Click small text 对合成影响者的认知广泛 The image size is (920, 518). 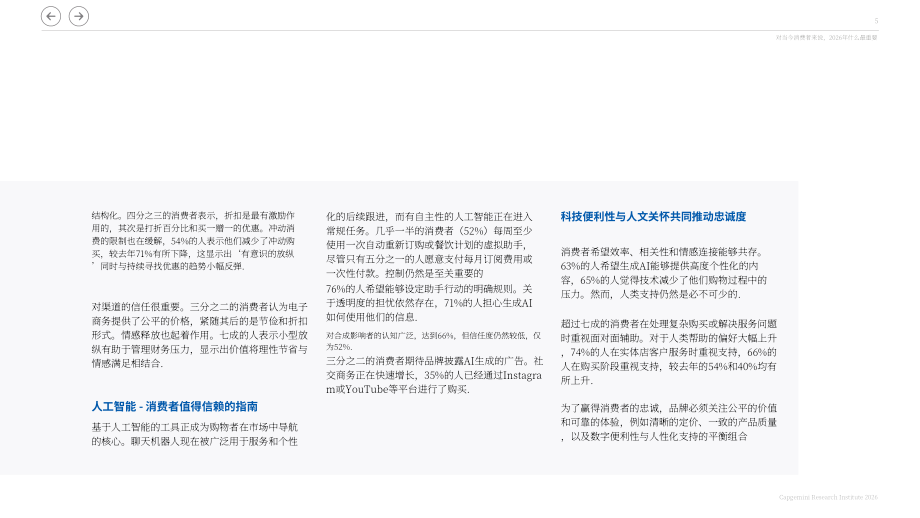[434, 341]
